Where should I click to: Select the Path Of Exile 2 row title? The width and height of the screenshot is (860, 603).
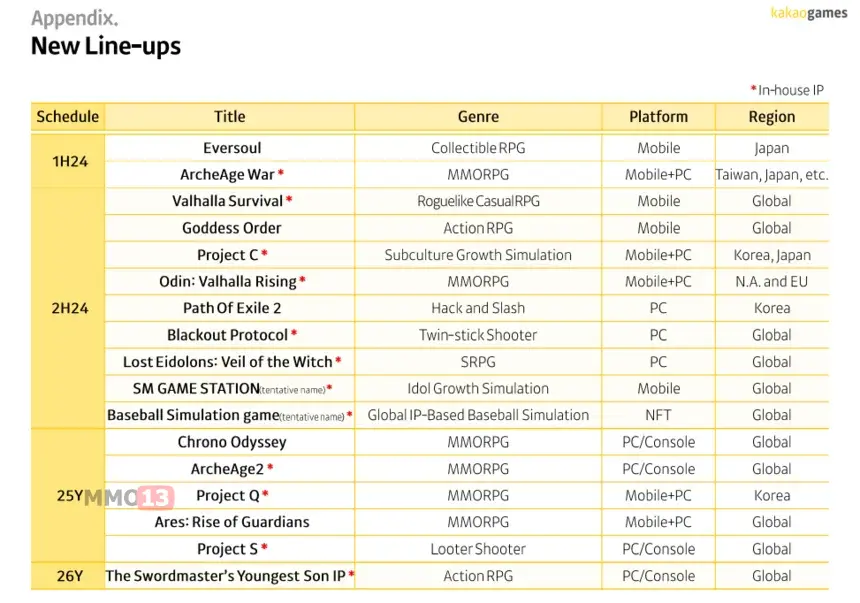[232, 308]
